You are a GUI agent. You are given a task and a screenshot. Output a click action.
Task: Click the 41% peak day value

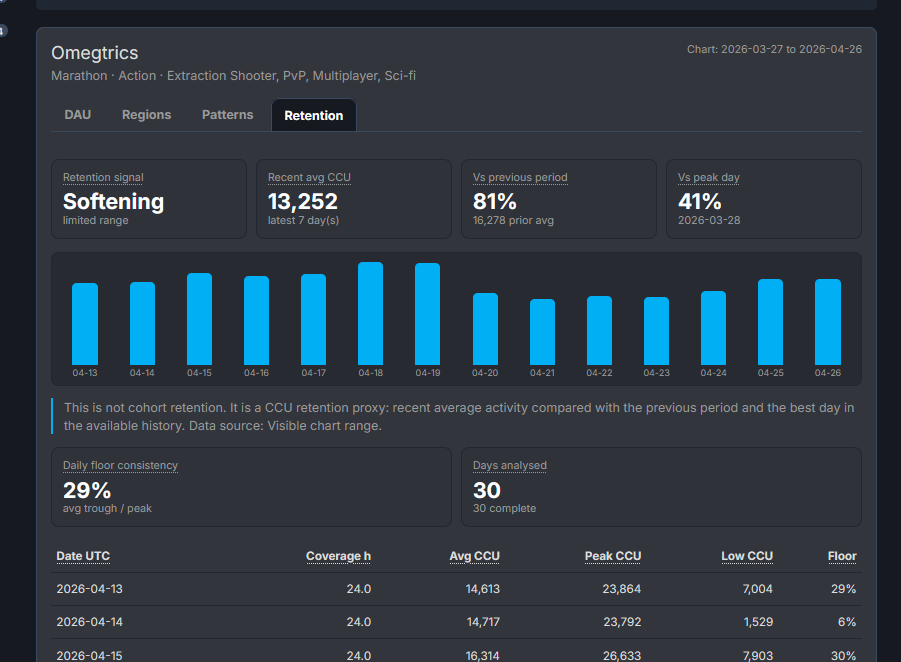[x=699, y=202]
